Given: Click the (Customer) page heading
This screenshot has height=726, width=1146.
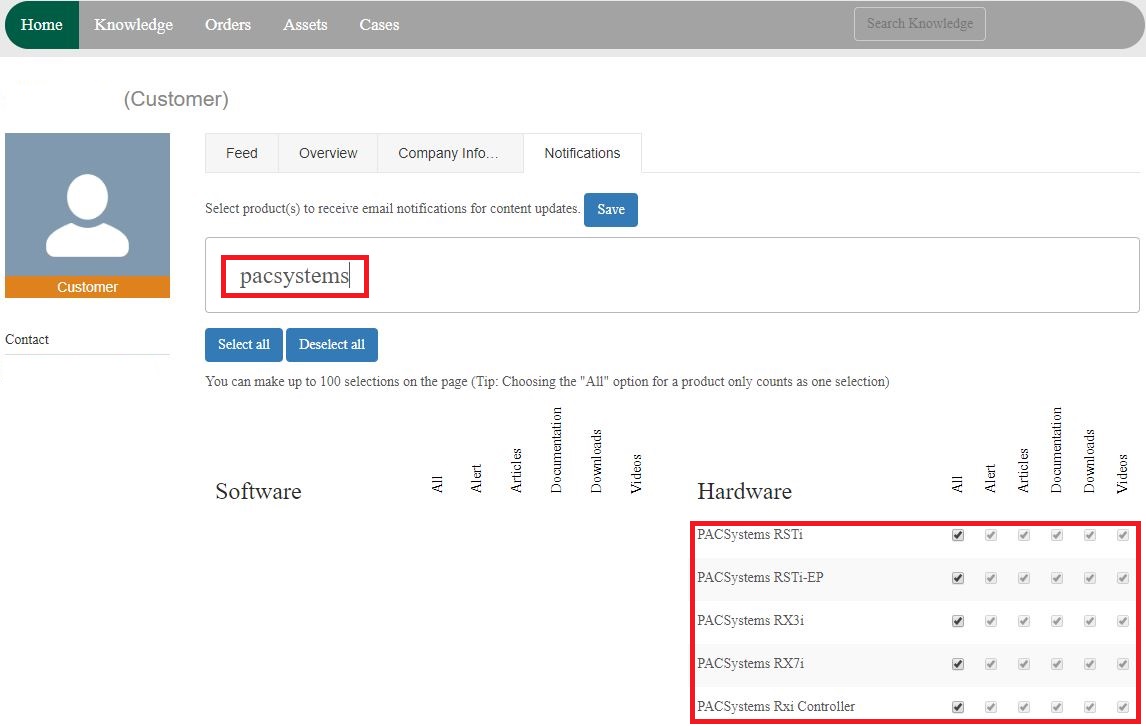Looking at the screenshot, I should coord(176,99).
